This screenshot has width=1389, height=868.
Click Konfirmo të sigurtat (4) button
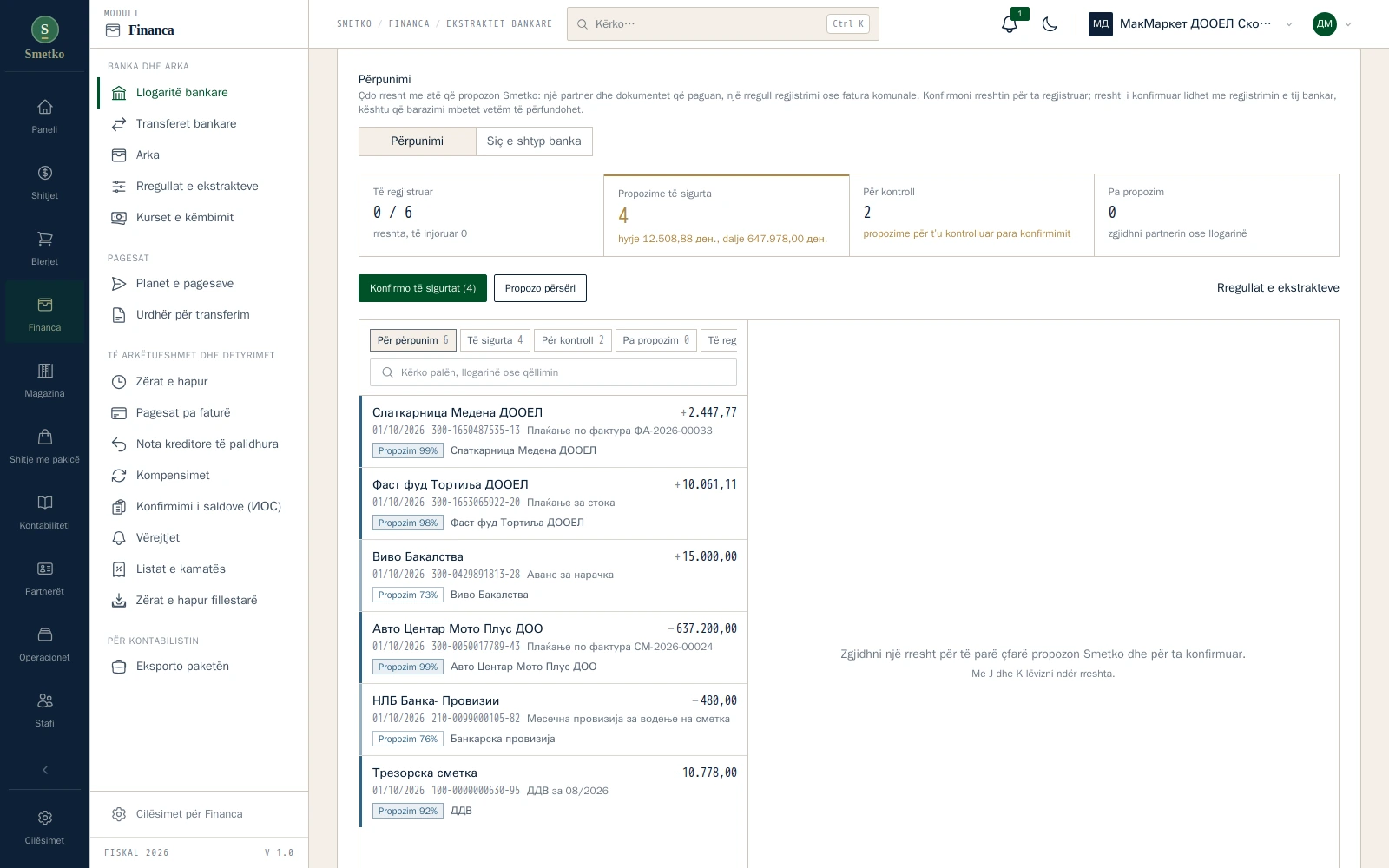423,288
